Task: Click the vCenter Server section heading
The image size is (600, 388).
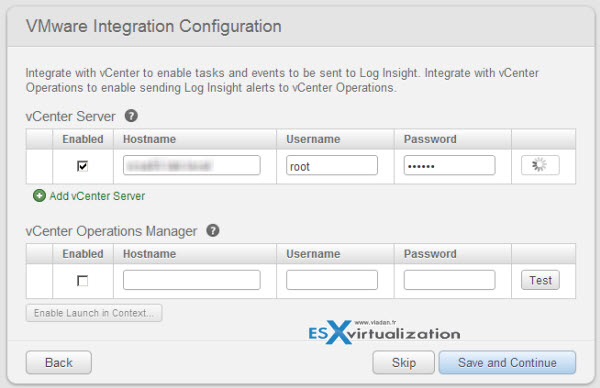Action: pyautogui.click(x=70, y=116)
